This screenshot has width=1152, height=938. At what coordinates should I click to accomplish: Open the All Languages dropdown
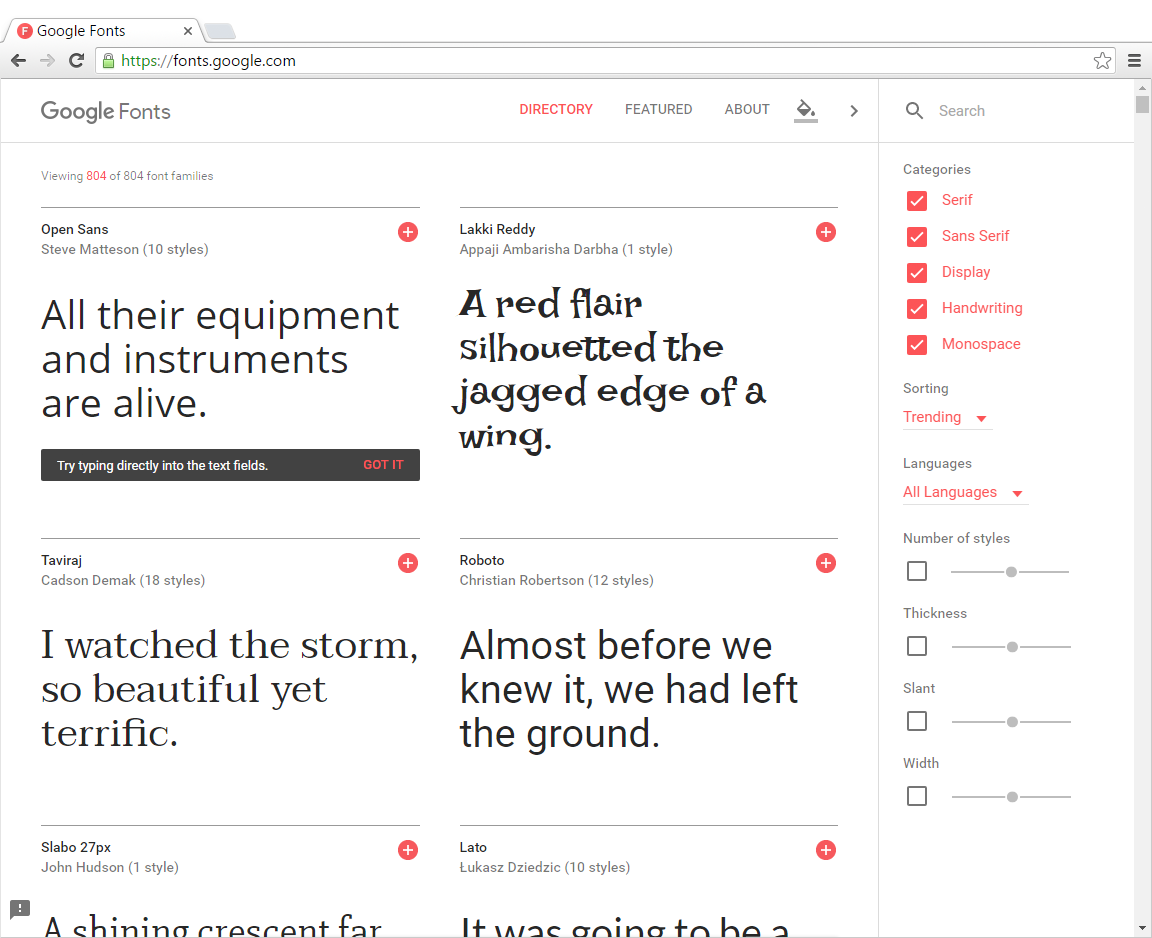(x=965, y=492)
